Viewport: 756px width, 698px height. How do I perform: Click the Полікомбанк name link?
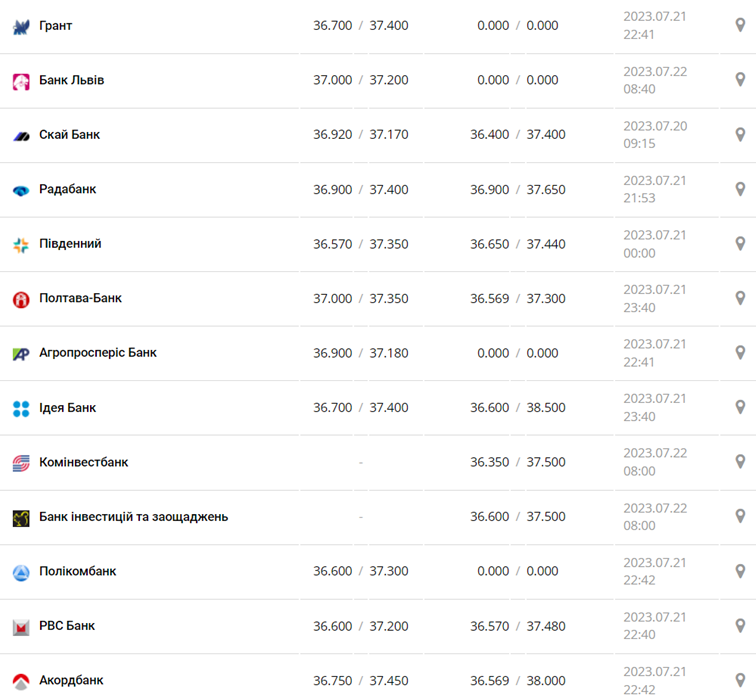[x=77, y=571]
